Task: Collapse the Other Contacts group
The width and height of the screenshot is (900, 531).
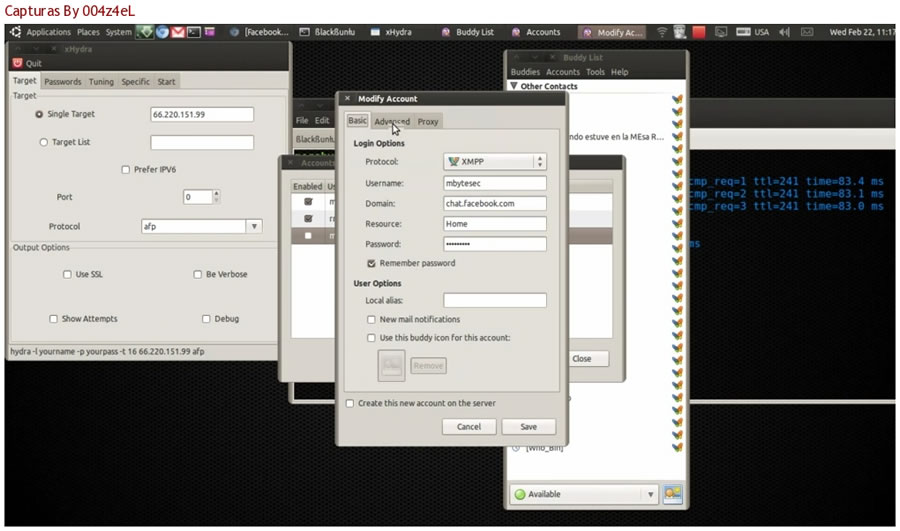Action: pyautogui.click(x=514, y=86)
